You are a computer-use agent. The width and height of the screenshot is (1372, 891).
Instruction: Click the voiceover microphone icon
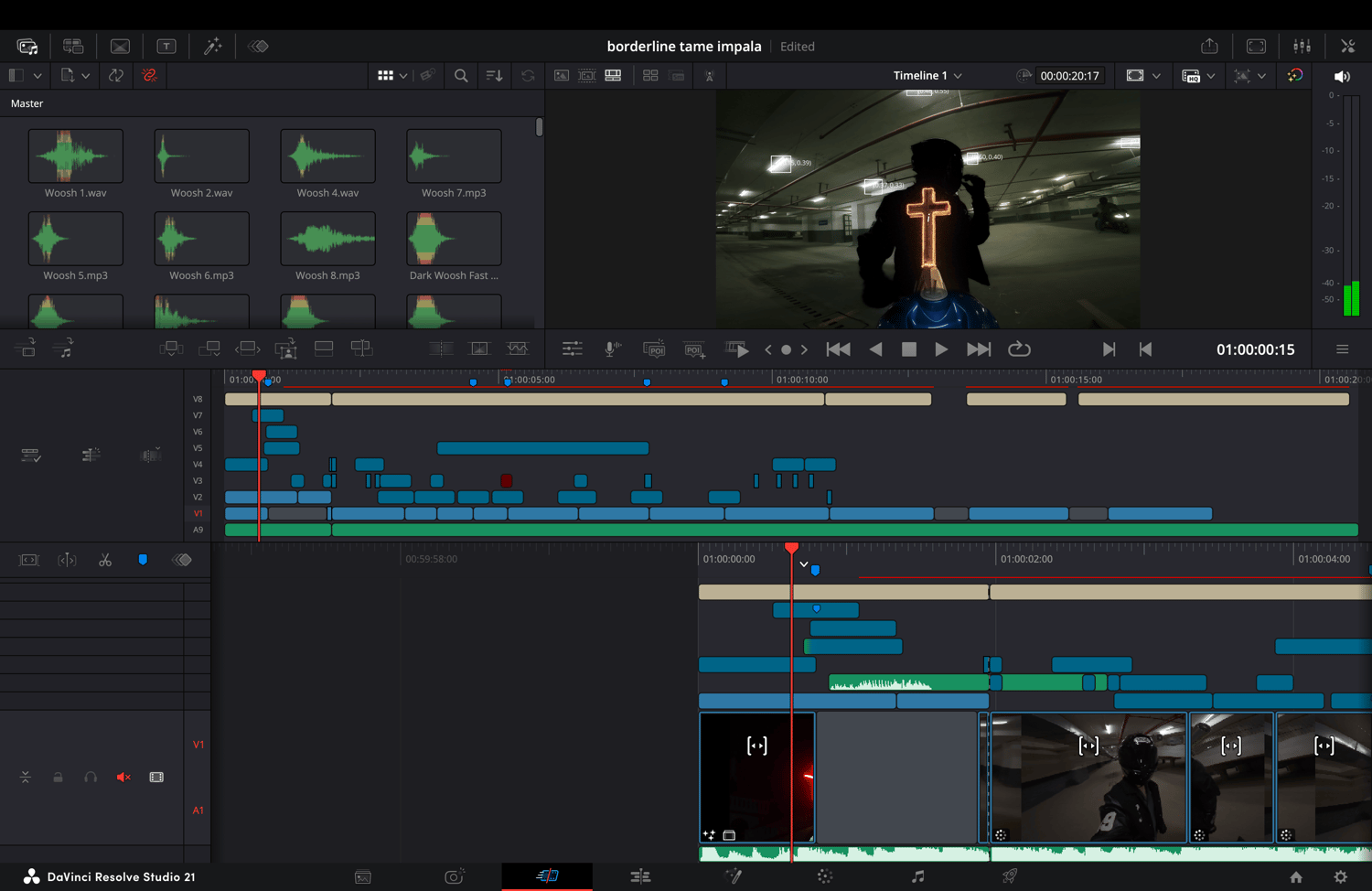pyautogui.click(x=613, y=349)
